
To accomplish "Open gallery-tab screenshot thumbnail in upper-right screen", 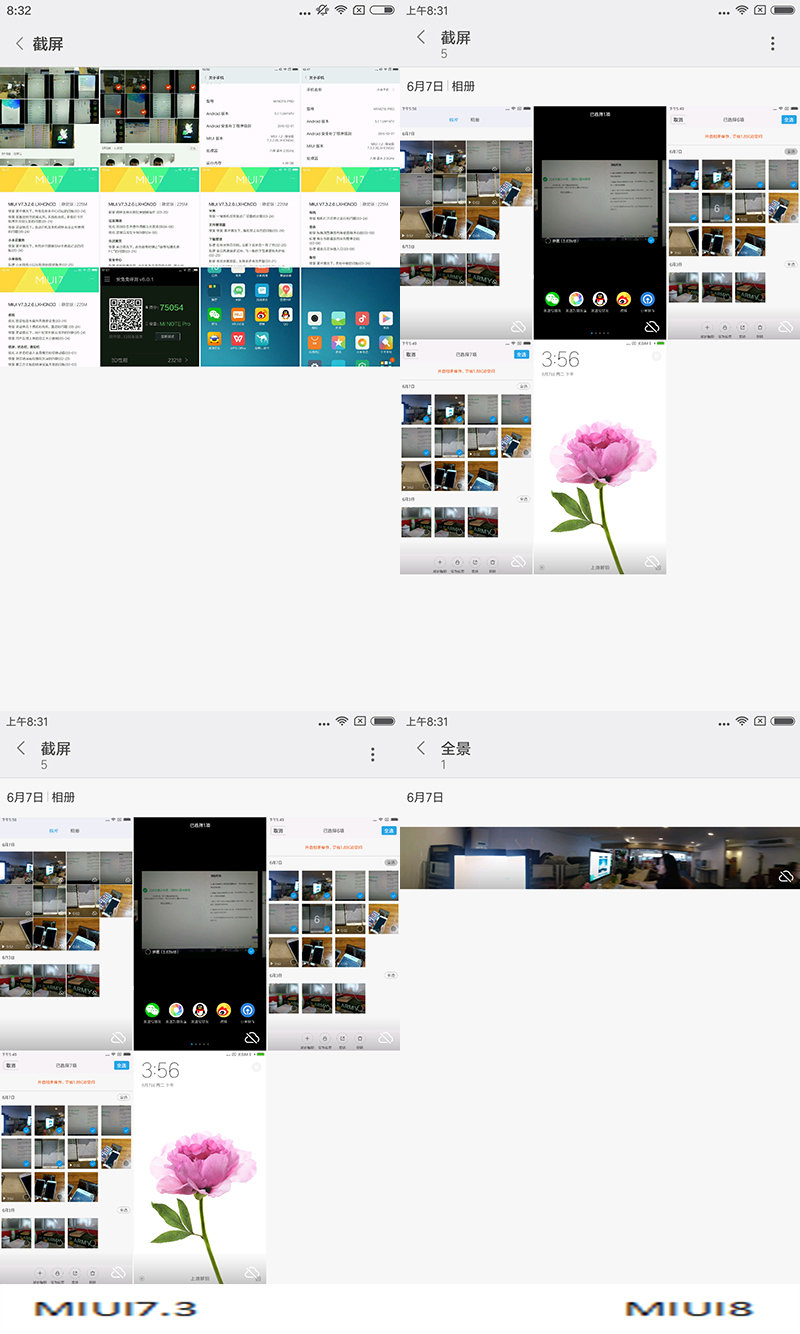I will 466,222.
